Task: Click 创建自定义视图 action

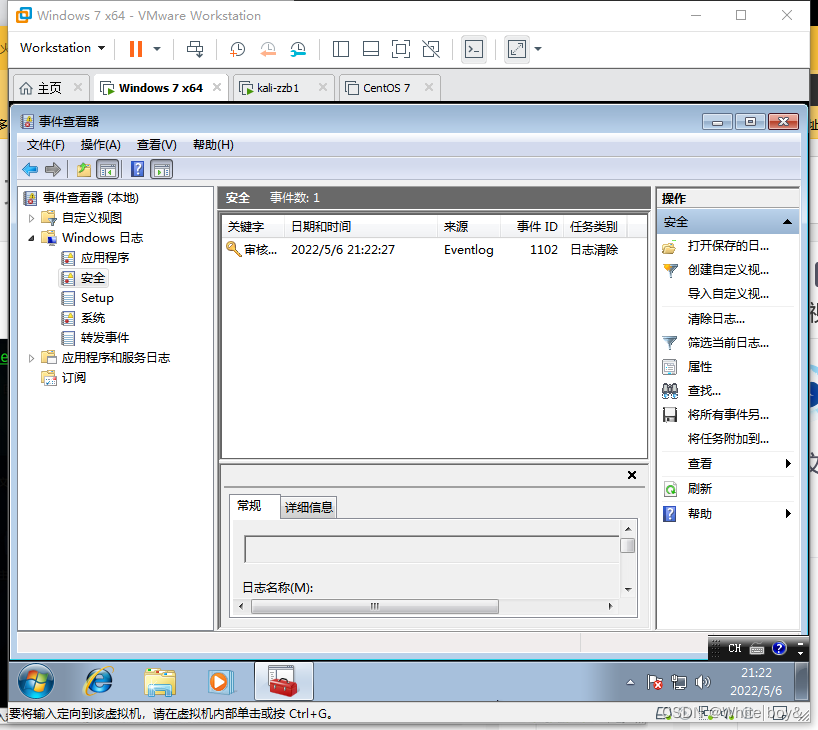Action: pos(728,270)
